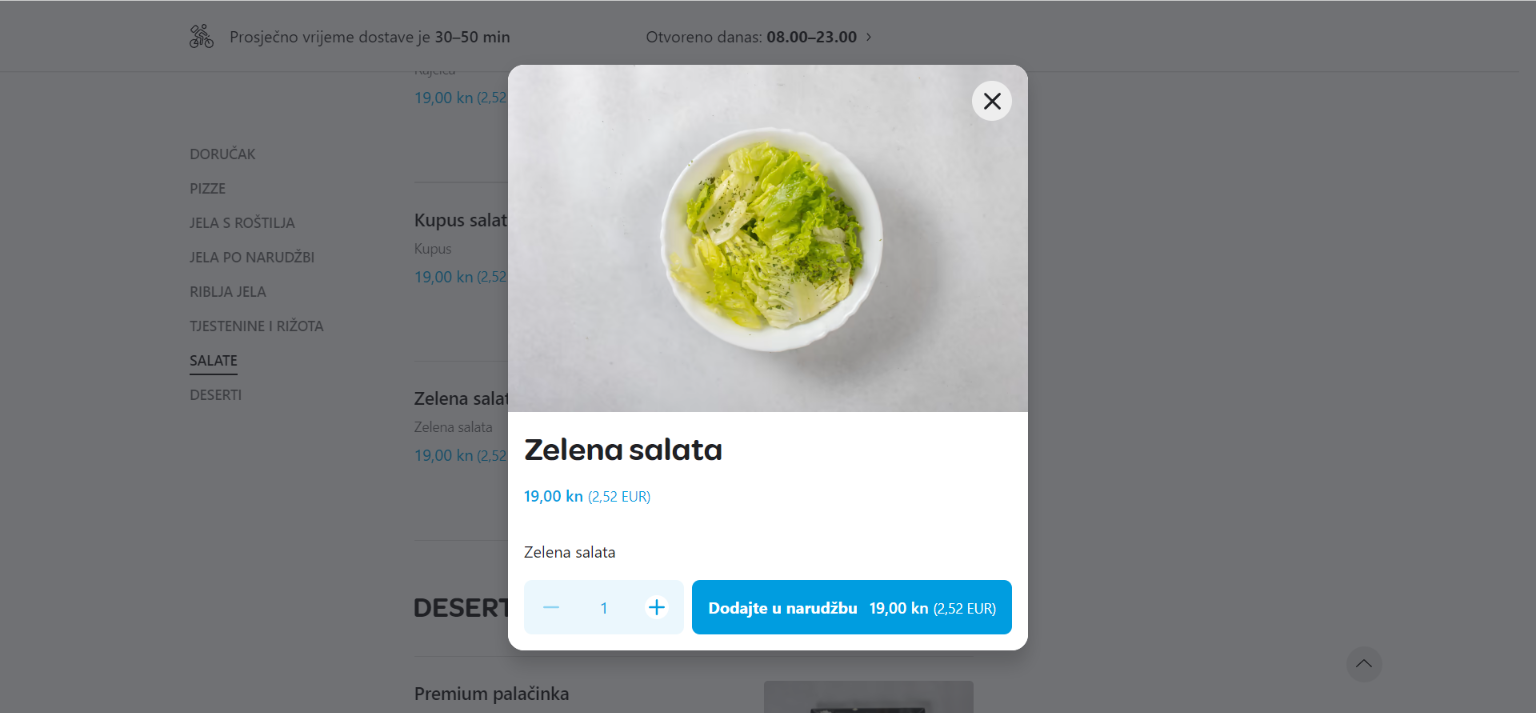This screenshot has height=713, width=1536.
Task: Click the quantity number field
Action: tap(604, 607)
